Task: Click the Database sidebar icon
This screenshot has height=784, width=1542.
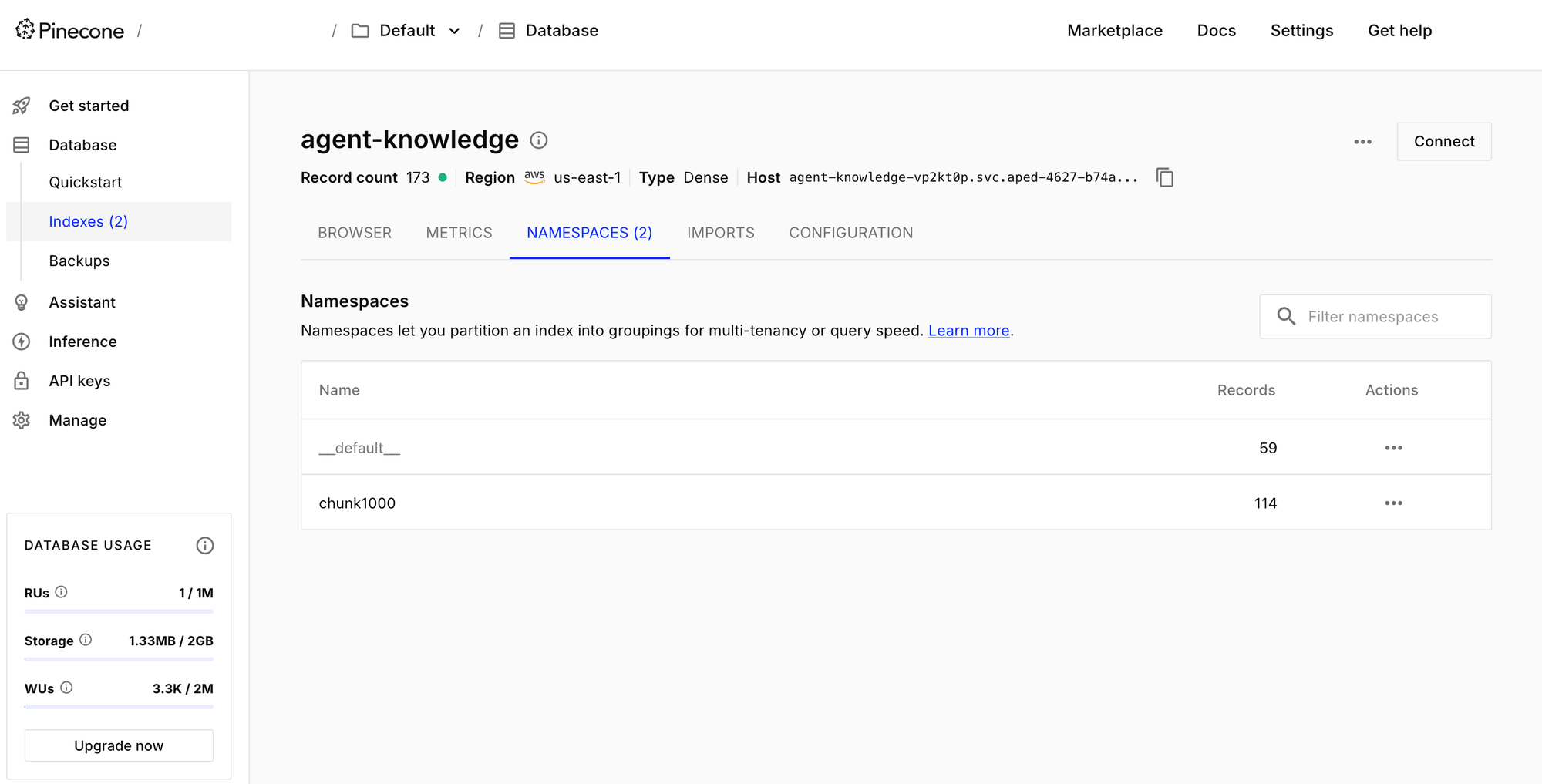Action: [x=22, y=145]
